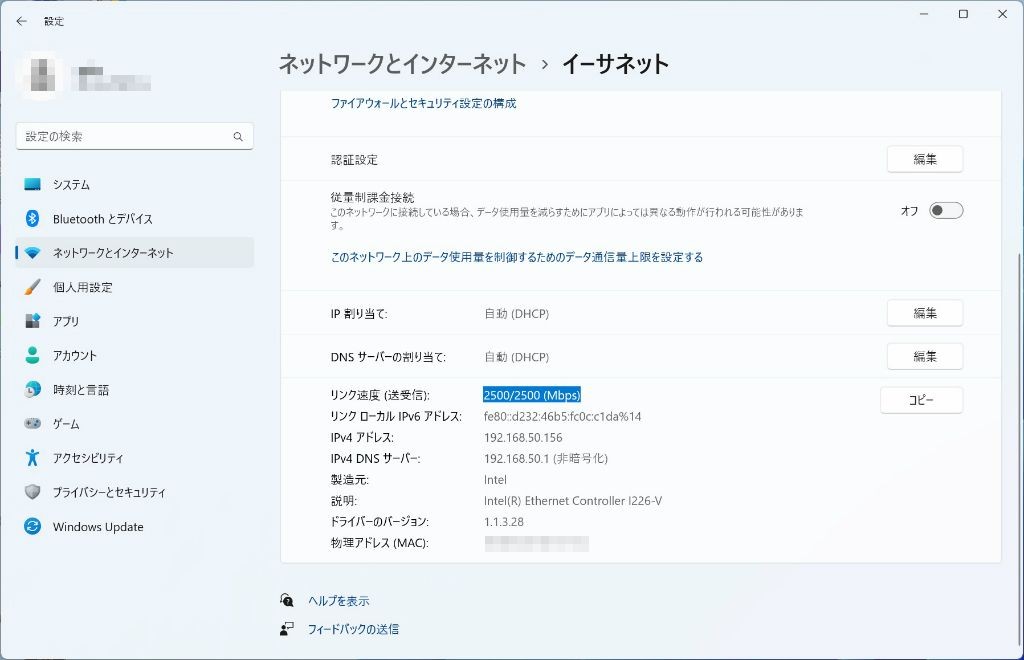The height and width of the screenshot is (660, 1024).
Task: Toggle 従量制課金接続 switch on
Action: [945, 211]
